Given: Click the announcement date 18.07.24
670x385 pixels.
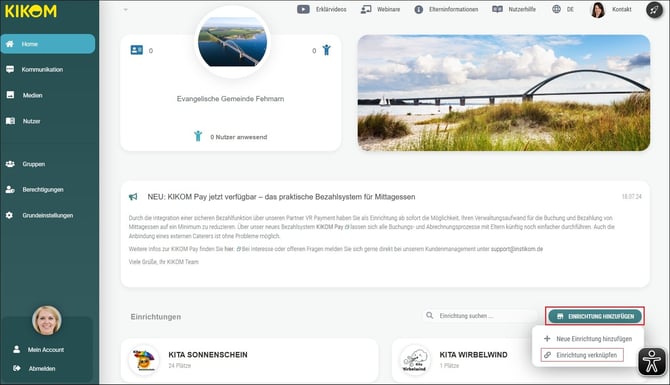Looking at the screenshot, I should [x=632, y=197].
